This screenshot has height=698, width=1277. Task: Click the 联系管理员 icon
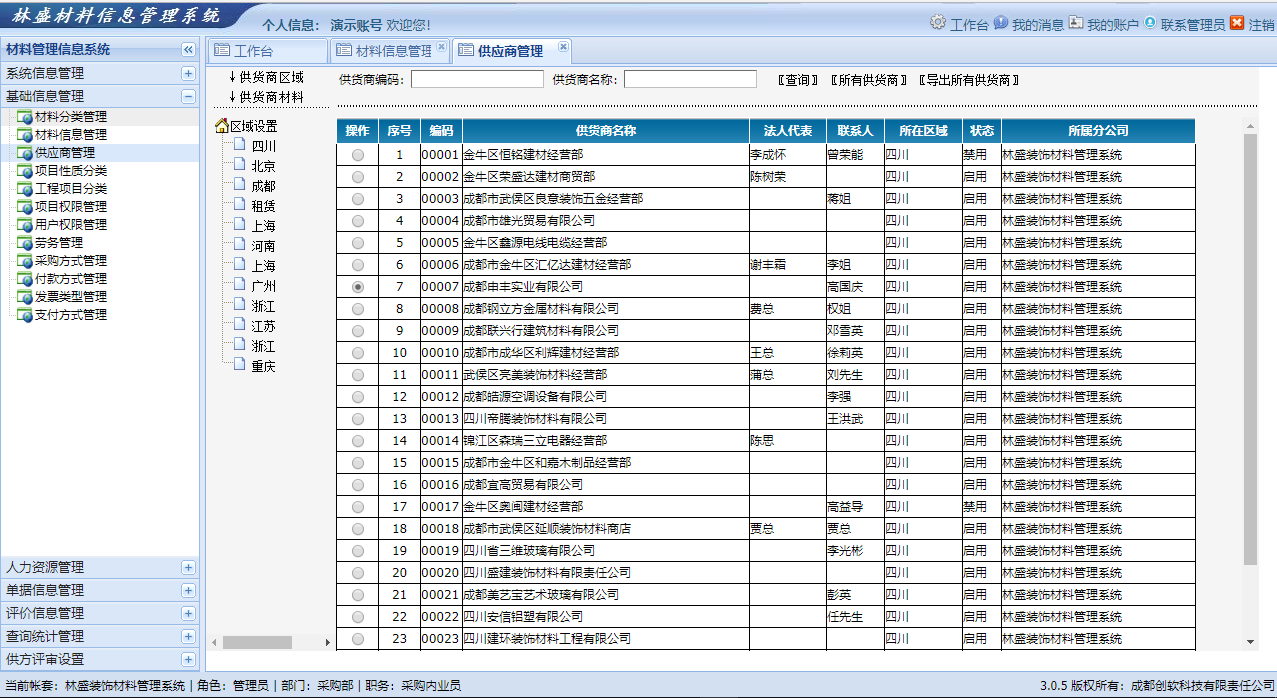click(1150, 23)
